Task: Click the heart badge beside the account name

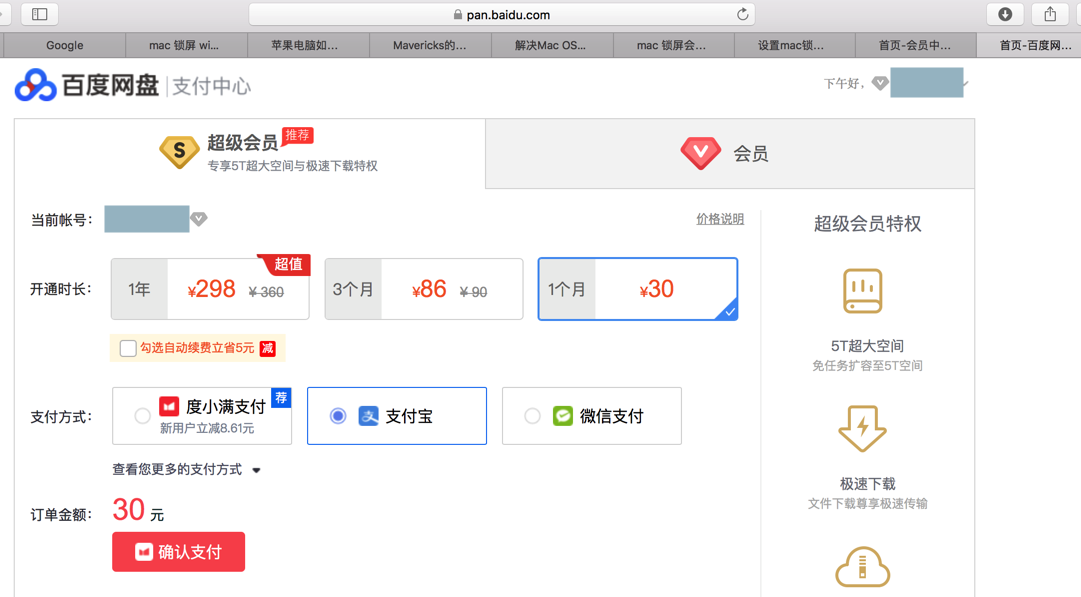Action: pyautogui.click(x=199, y=219)
